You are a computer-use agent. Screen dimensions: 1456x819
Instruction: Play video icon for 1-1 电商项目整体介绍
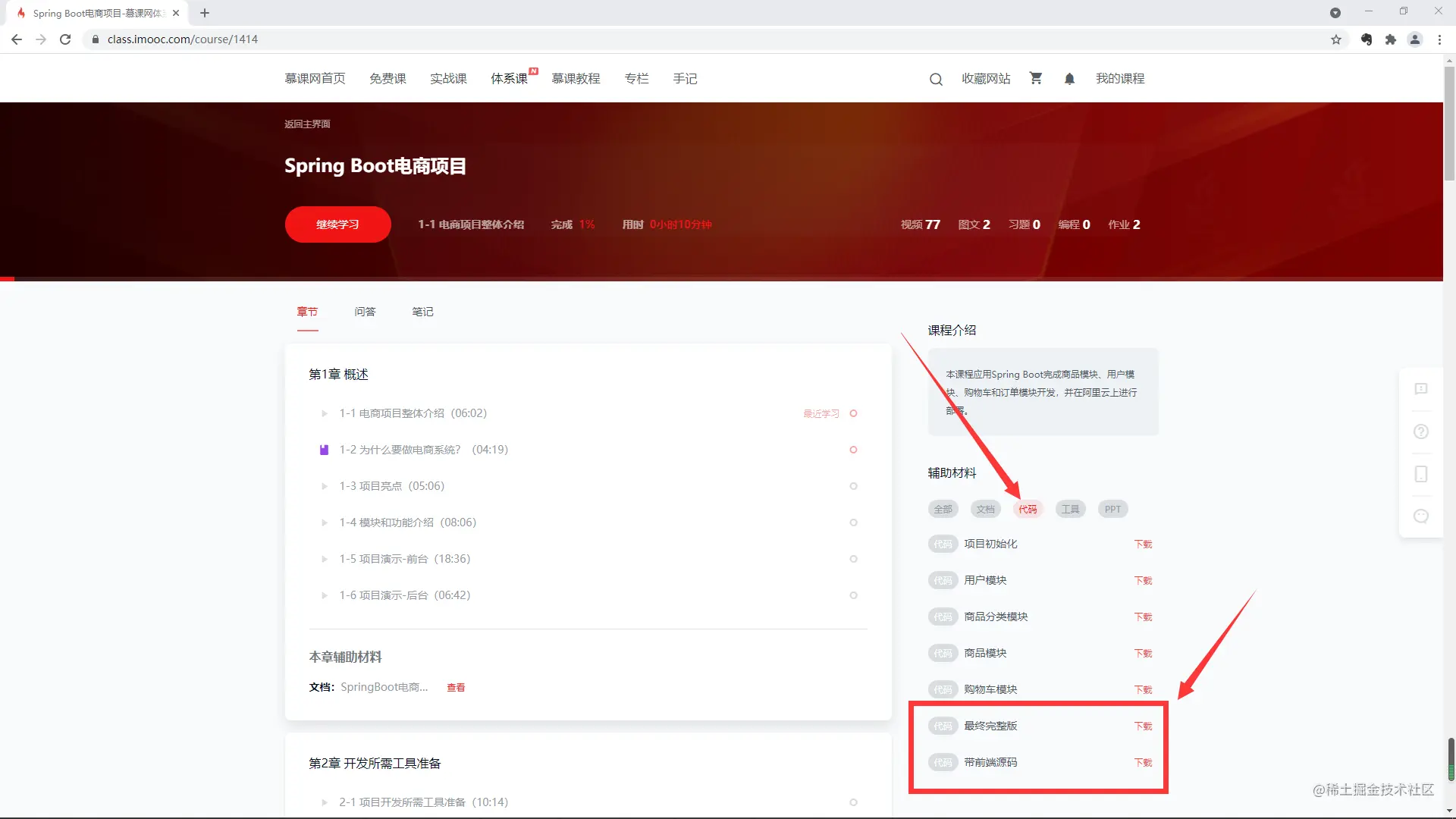pyautogui.click(x=325, y=413)
